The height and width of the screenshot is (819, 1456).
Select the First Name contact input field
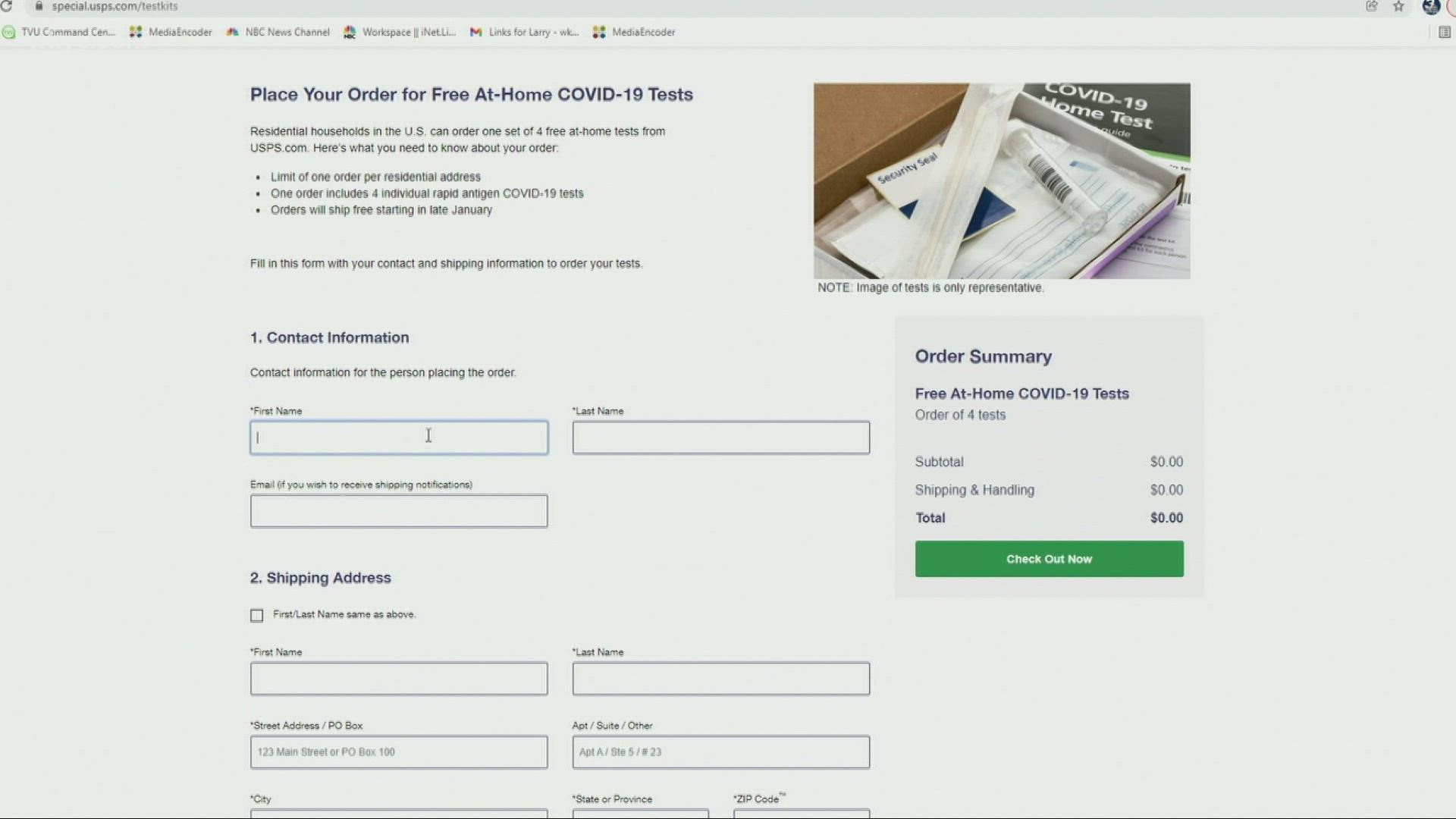399,437
